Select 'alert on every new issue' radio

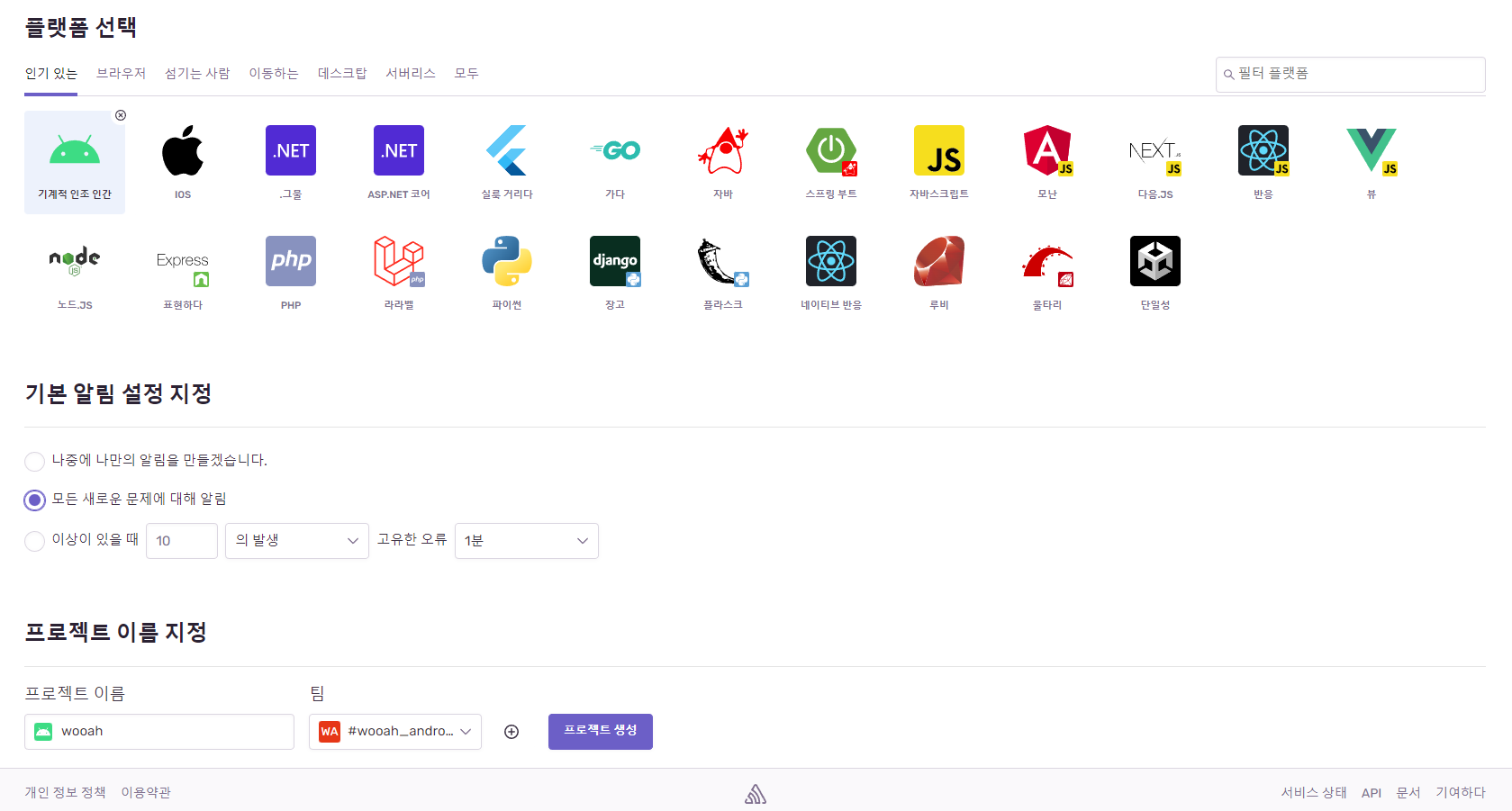coord(34,500)
